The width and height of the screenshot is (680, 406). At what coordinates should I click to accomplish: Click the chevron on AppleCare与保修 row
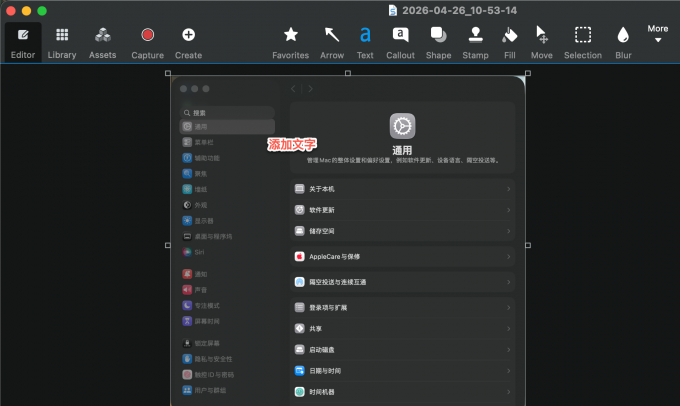(509, 257)
